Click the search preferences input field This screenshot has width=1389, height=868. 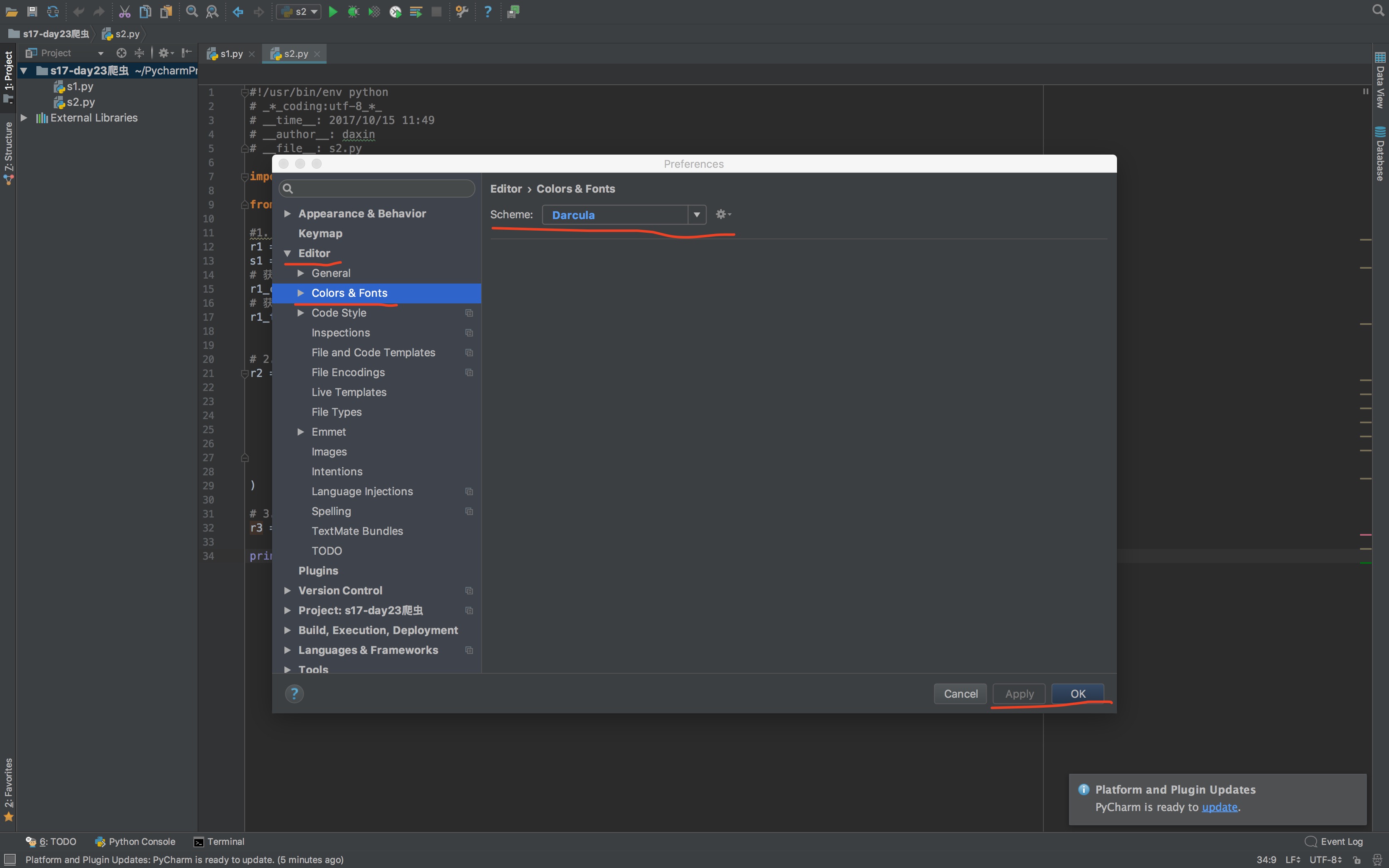[377, 189]
